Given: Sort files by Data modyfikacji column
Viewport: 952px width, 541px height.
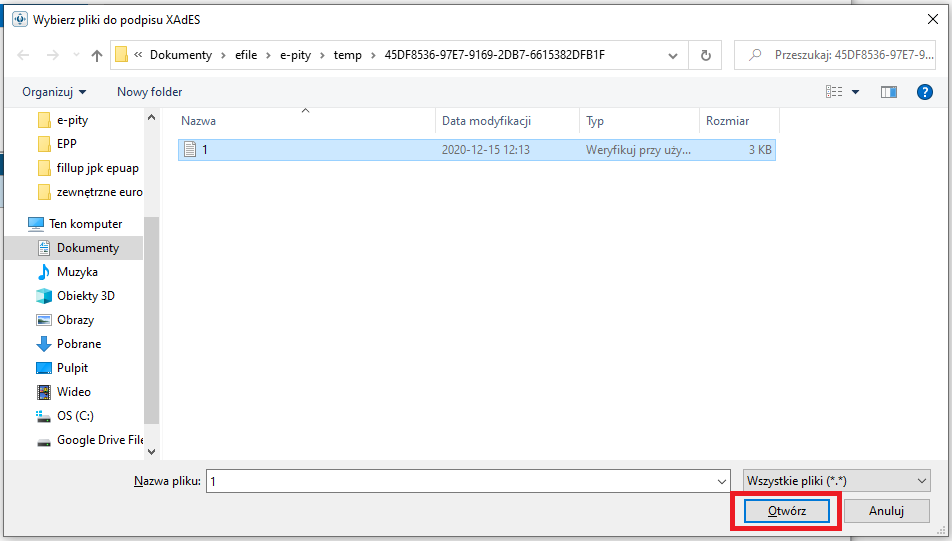Looking at the screenshot, I should click(x=486, y=121).
